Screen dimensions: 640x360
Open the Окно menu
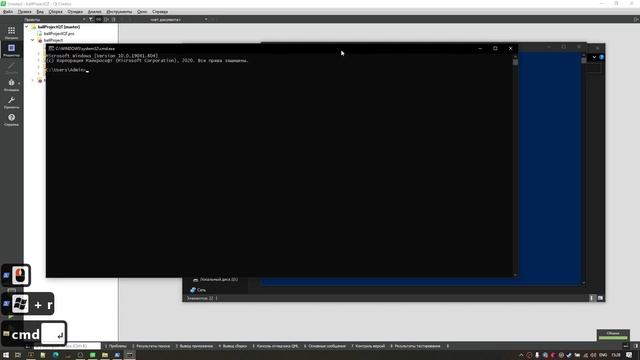pos(142,12)
